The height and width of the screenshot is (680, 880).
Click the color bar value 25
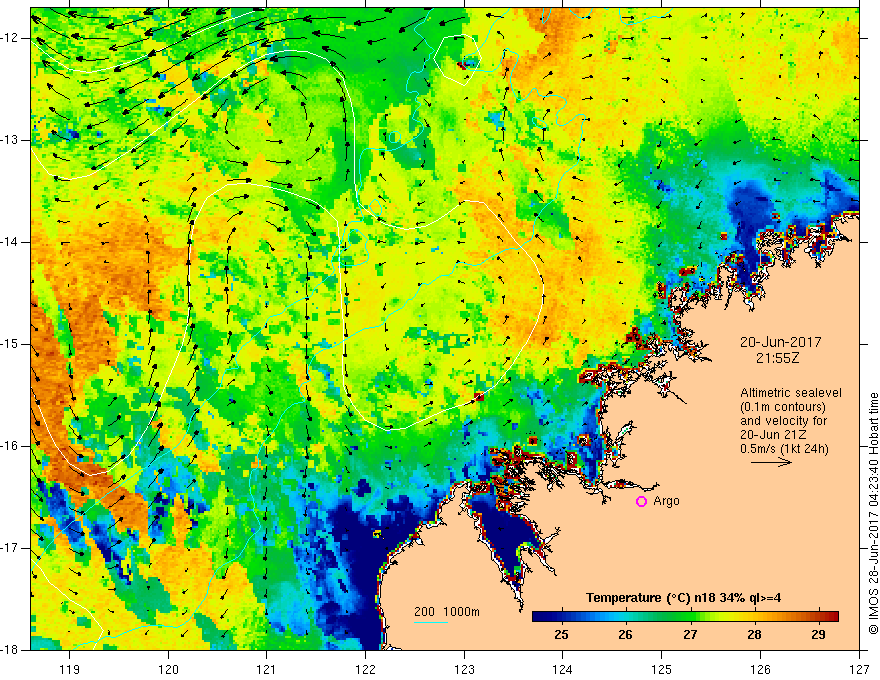pos(561,635)
